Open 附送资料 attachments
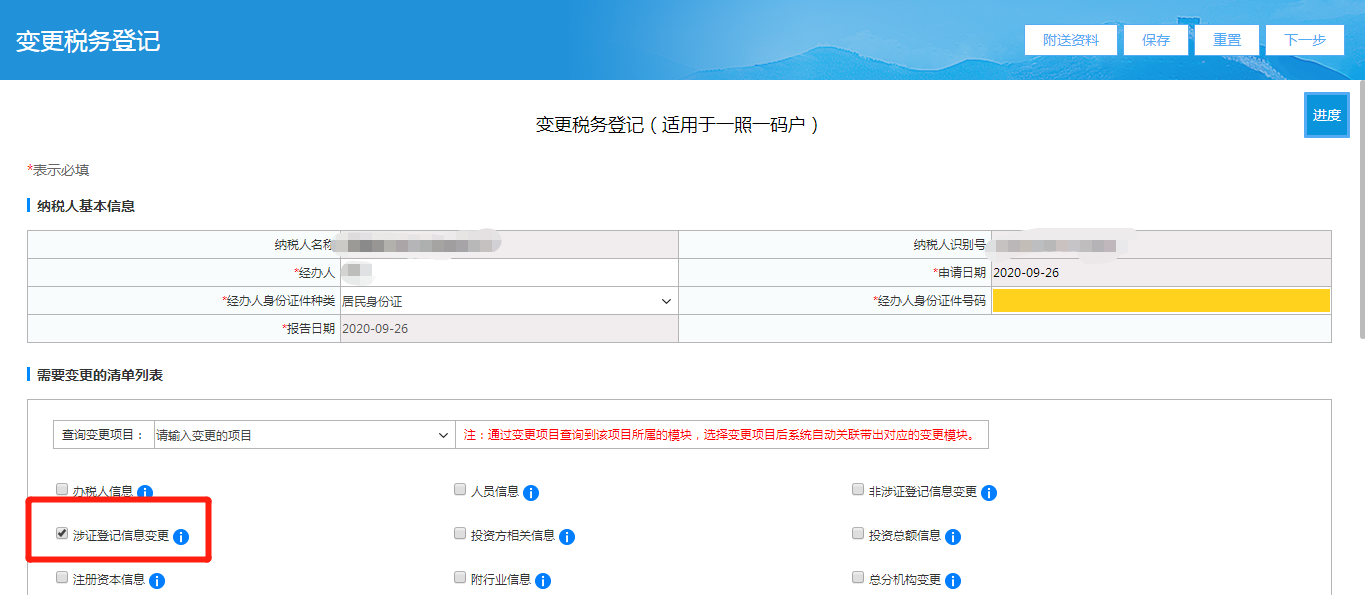This screenshot has width=1365, height=595. 1070,40
